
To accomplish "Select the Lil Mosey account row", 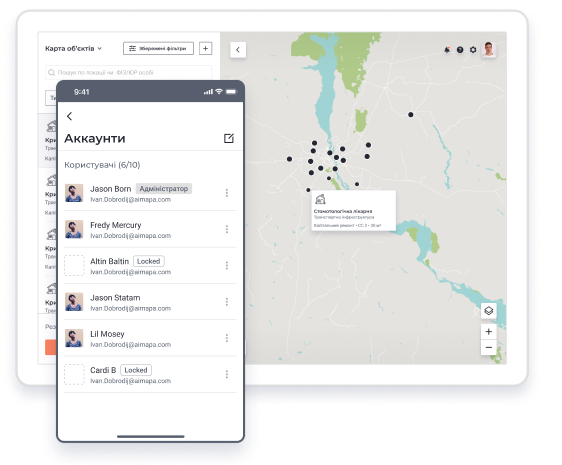I will coord(151,338).
